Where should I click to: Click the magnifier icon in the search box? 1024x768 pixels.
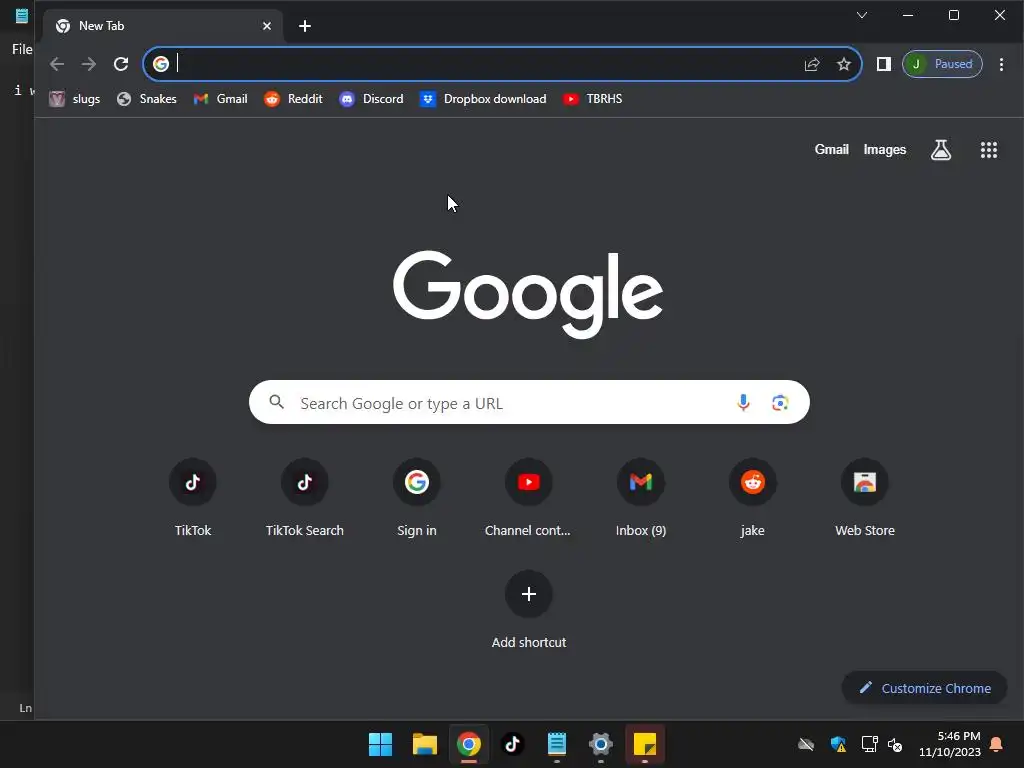coord(277,402)
